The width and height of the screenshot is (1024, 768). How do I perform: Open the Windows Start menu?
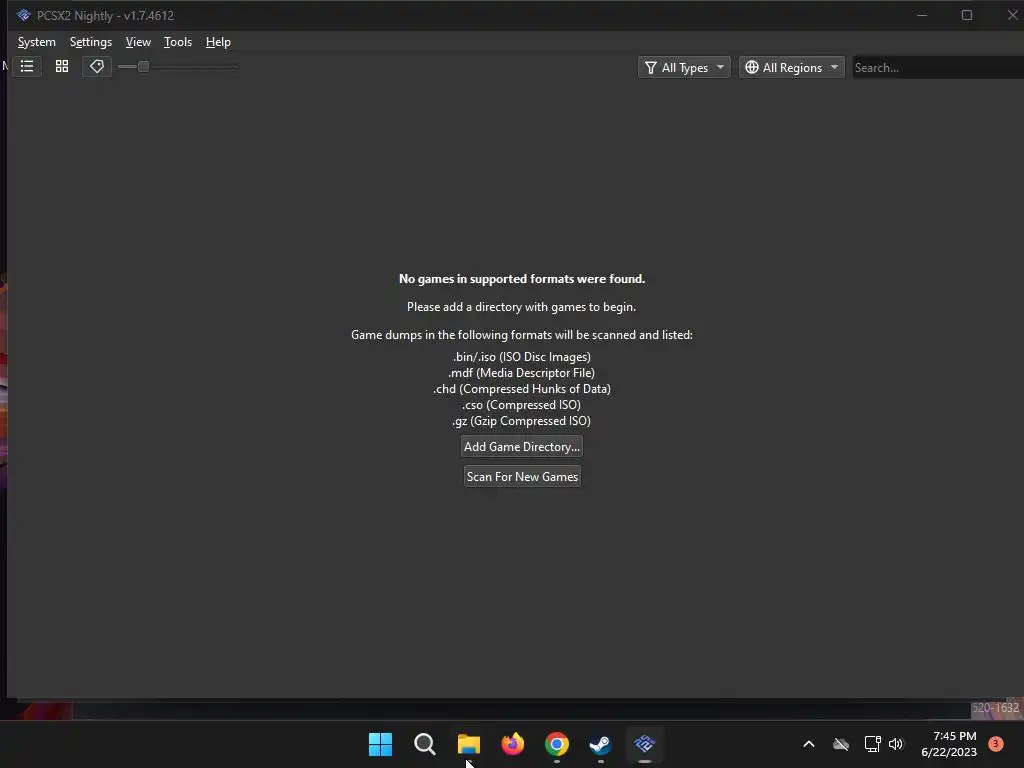tap(380, 744)
